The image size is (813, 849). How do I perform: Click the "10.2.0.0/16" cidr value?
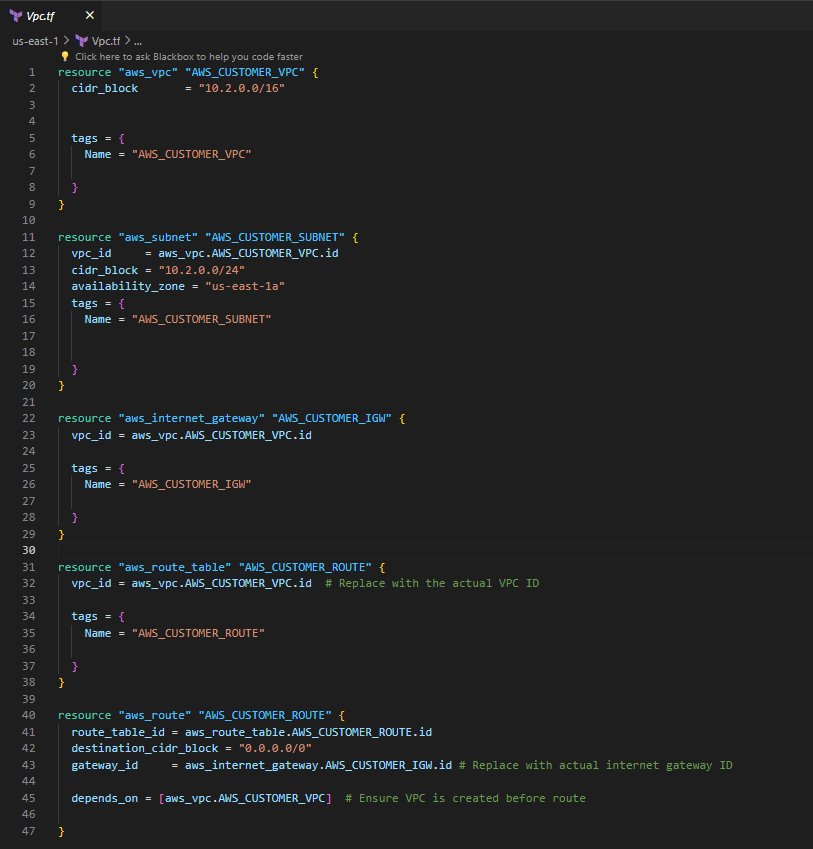tap(241, 88)
